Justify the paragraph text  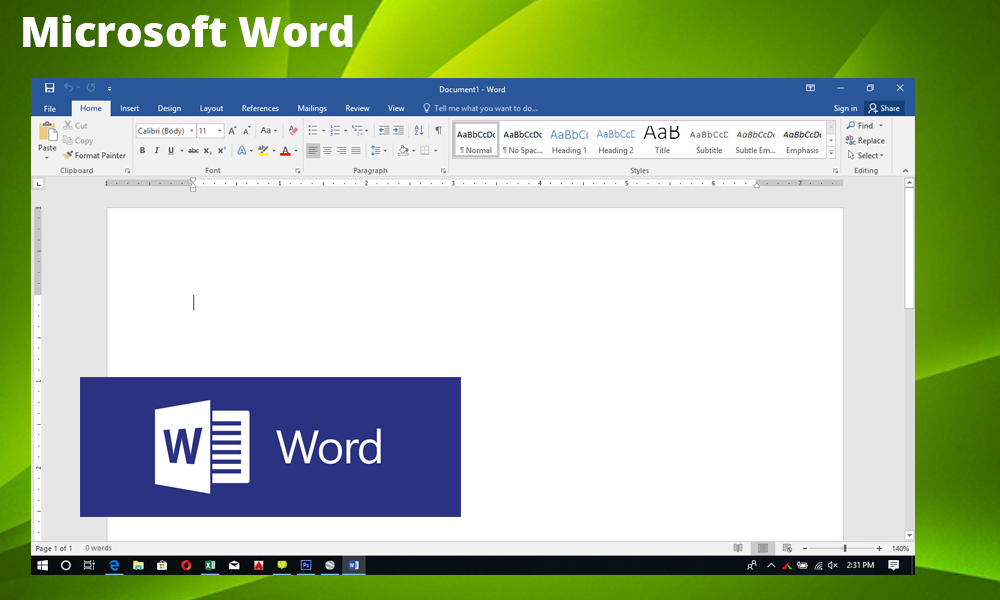click(x=356, y=151)
